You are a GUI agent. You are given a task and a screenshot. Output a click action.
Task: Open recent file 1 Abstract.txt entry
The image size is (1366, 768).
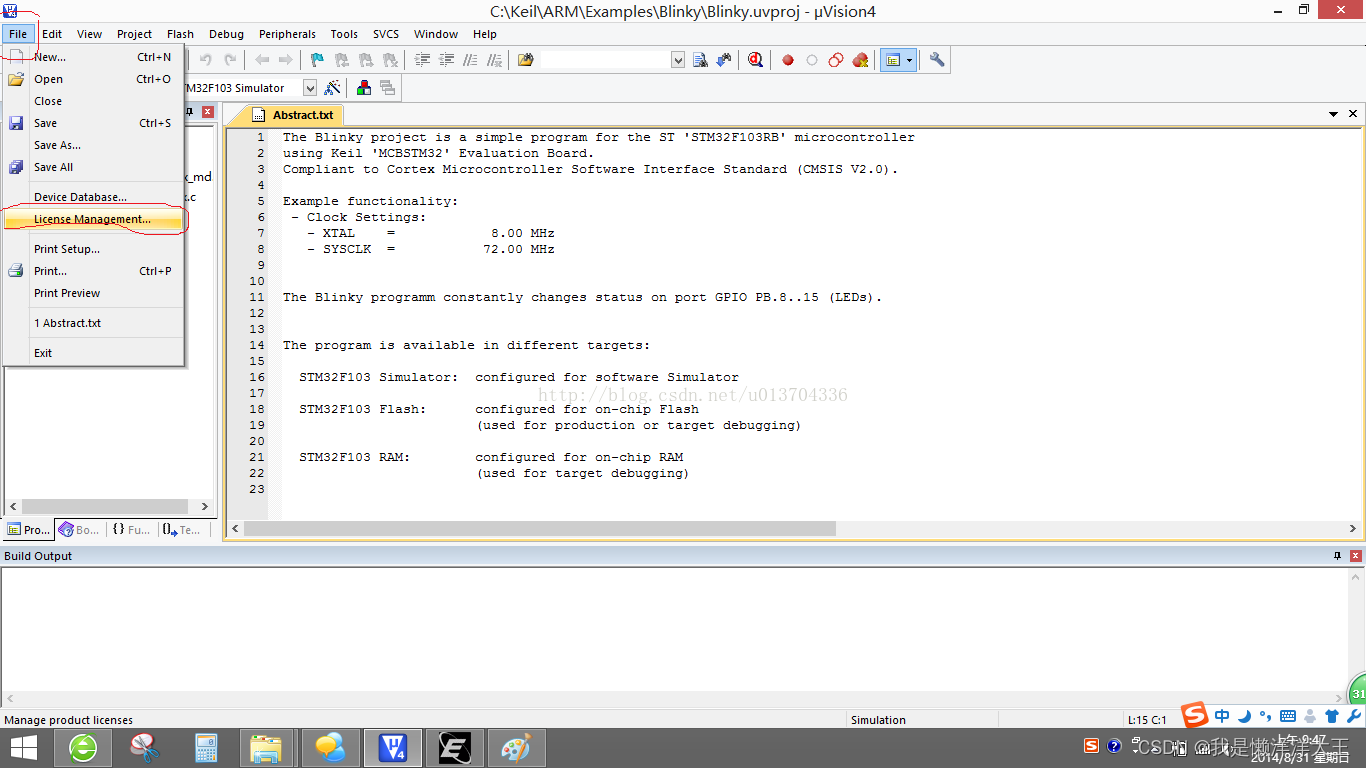[x=94, y=323]
